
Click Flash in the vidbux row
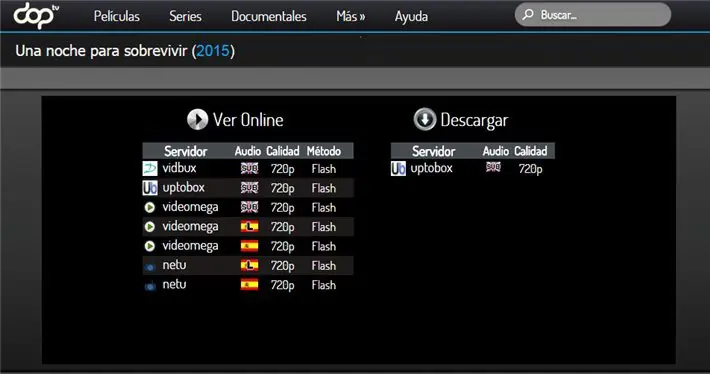pyautogui.click(x=324, y=169)
